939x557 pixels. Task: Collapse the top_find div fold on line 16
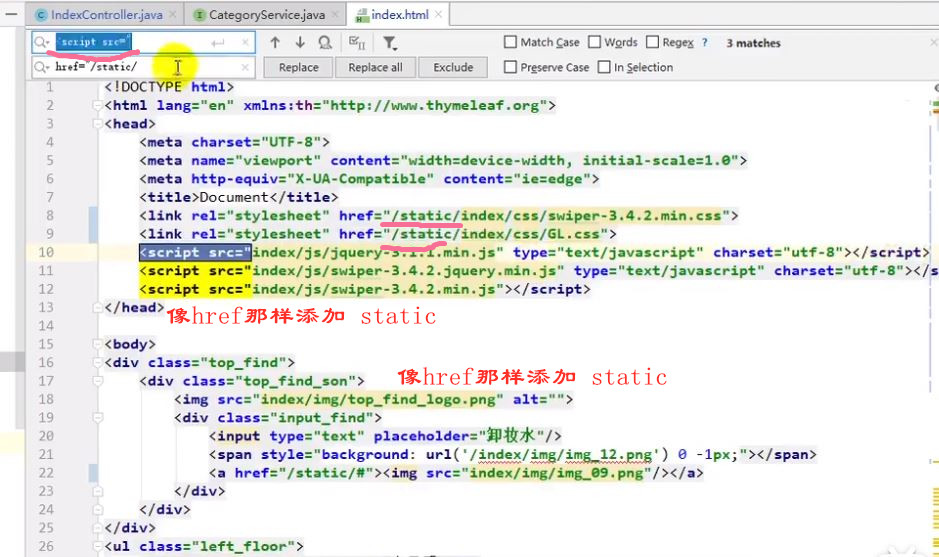98,363
